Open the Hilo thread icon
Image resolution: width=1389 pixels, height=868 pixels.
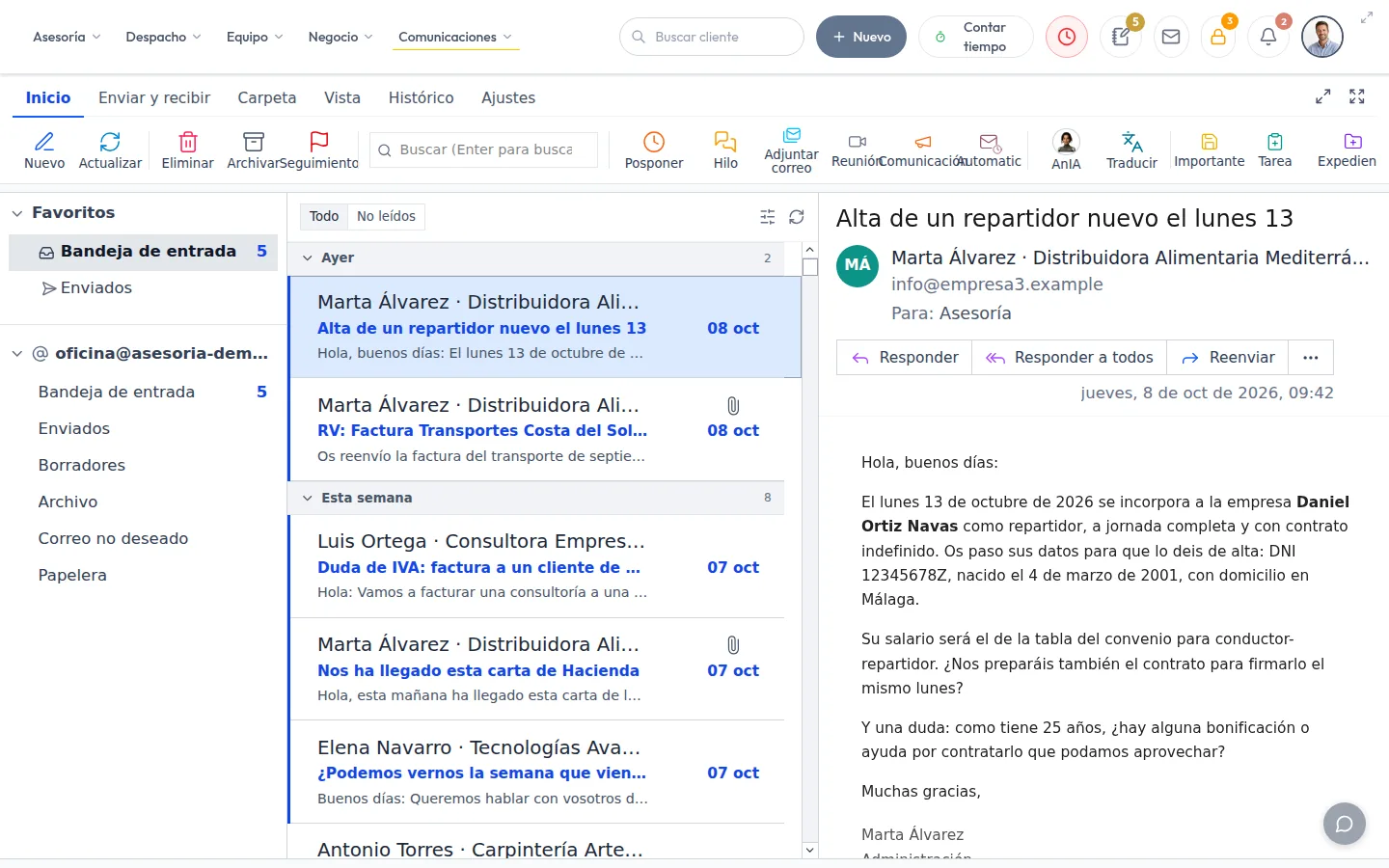coord(725,142)
